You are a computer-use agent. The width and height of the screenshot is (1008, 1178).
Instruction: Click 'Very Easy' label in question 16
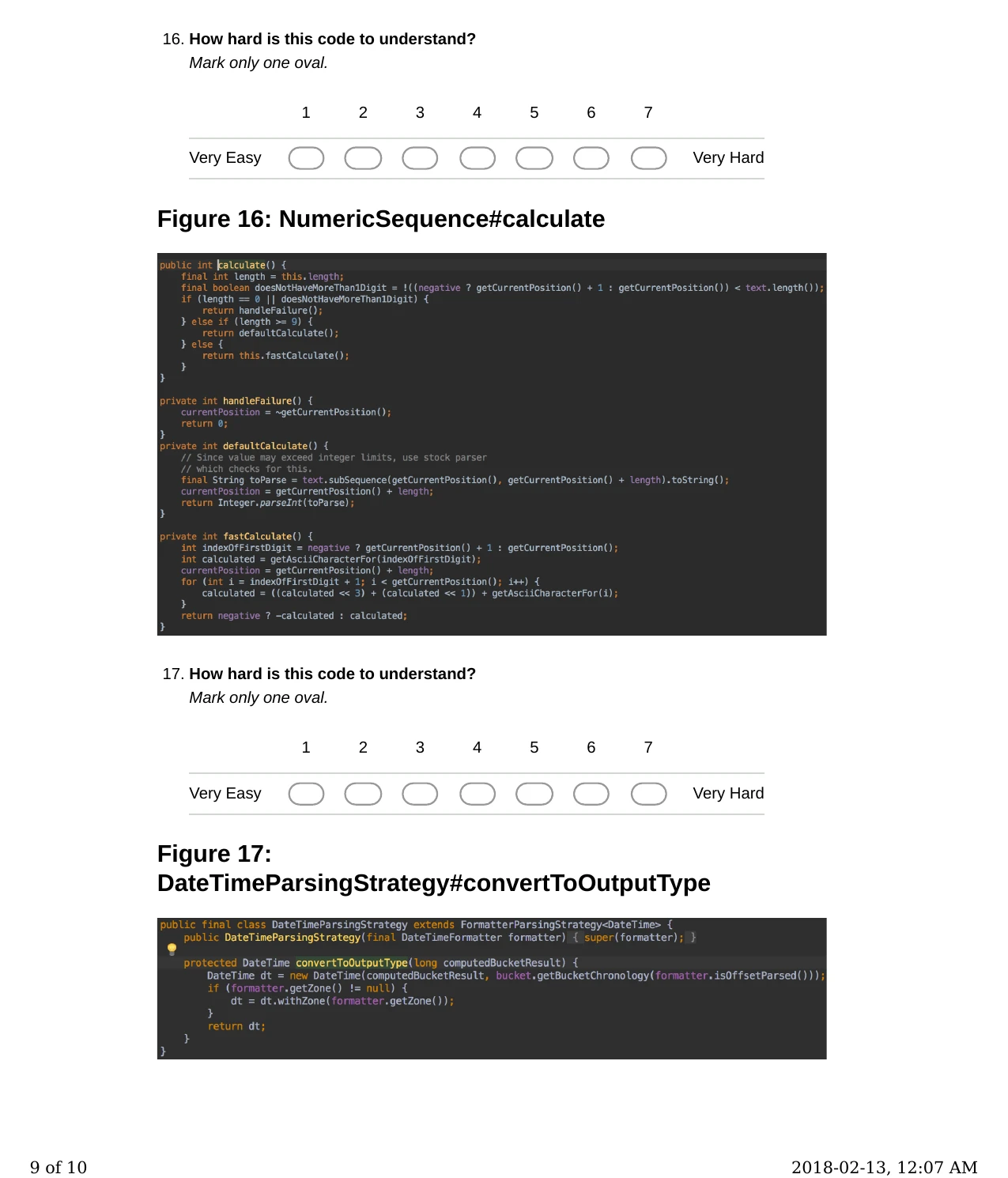click(x=225, y=157)
